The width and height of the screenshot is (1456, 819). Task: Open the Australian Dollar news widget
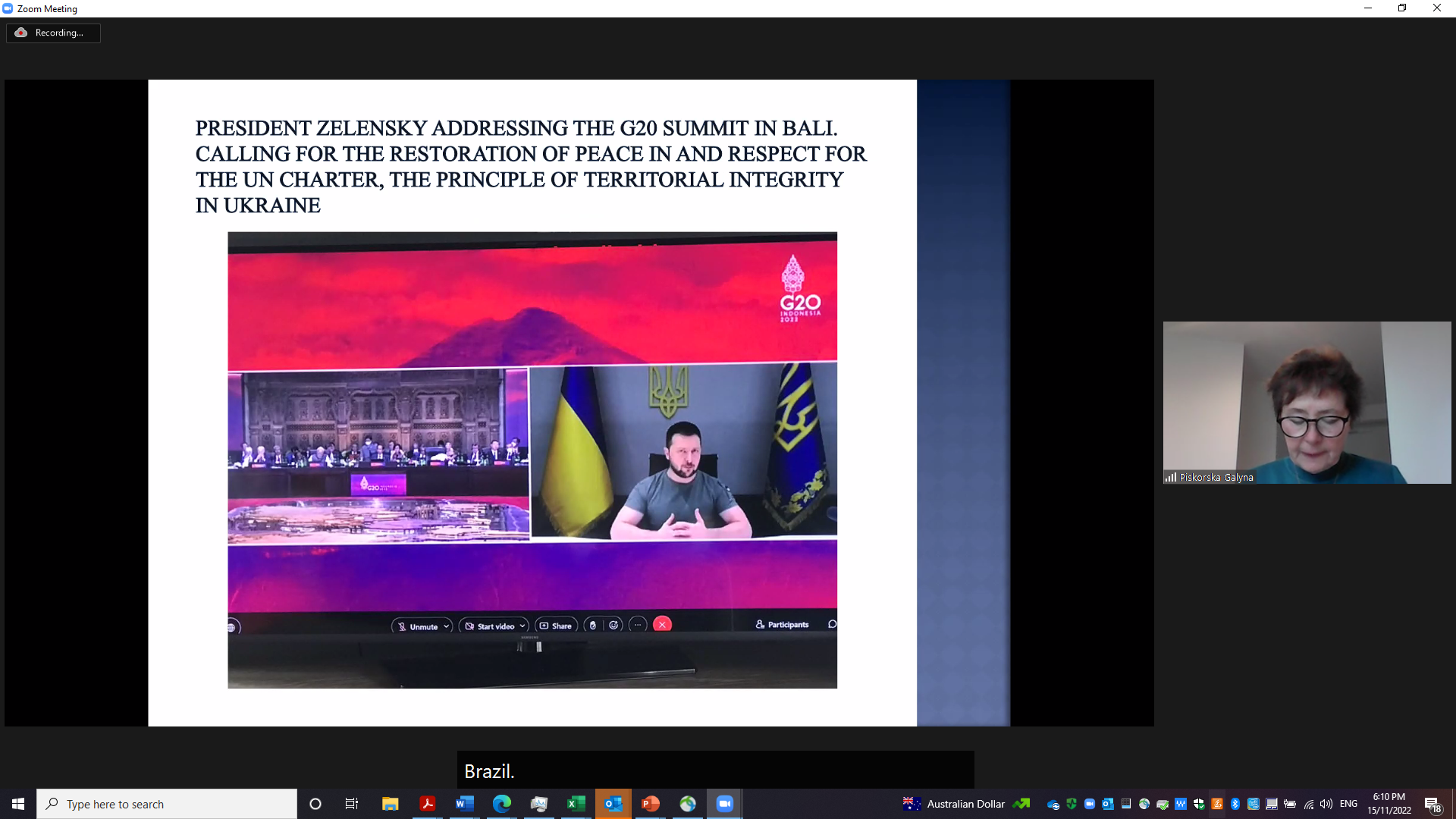pyautogui.click(x=965, y=804)
